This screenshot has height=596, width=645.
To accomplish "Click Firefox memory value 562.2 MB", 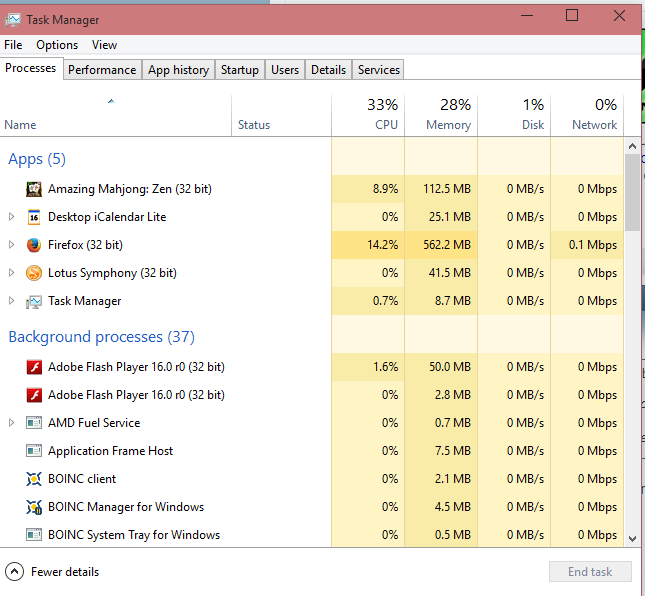I will click(447, 245).
